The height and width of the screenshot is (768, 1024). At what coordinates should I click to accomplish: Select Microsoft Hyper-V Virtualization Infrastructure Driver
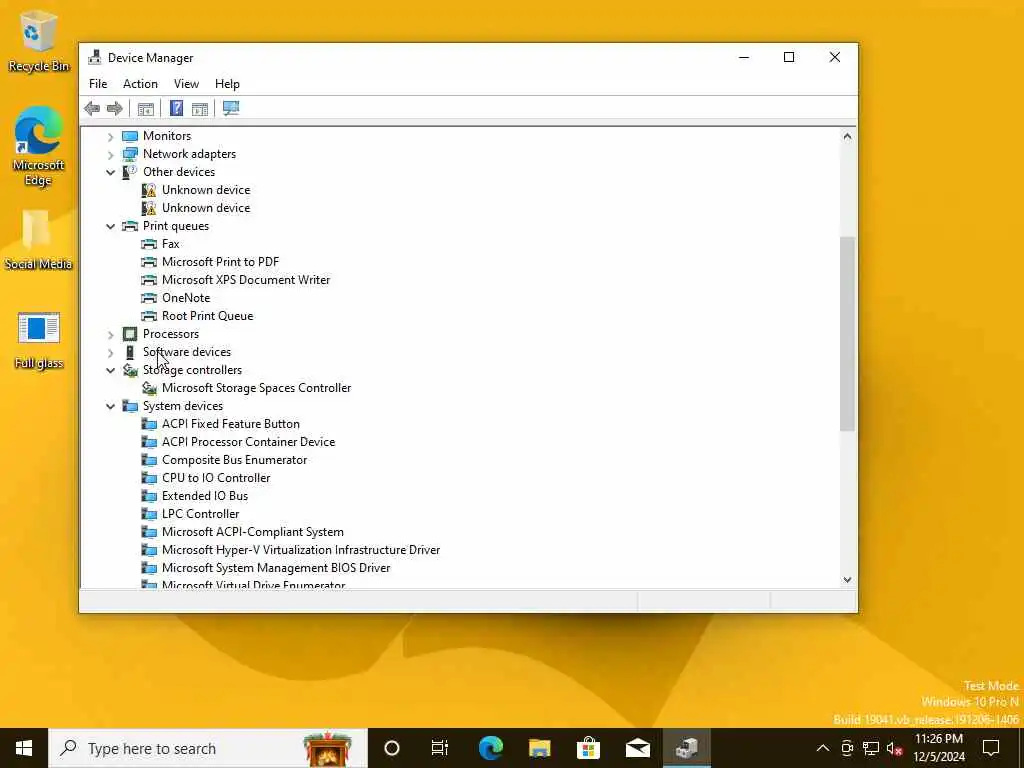(x=301, y=550)
